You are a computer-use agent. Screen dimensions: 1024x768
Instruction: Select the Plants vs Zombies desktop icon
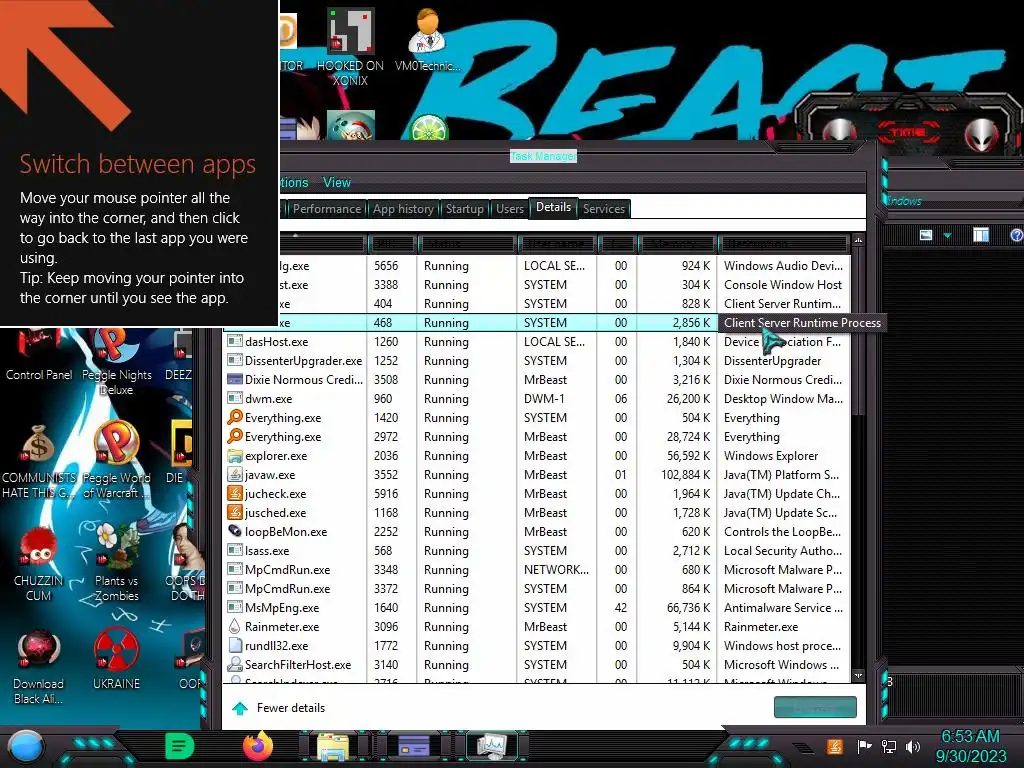116,563
